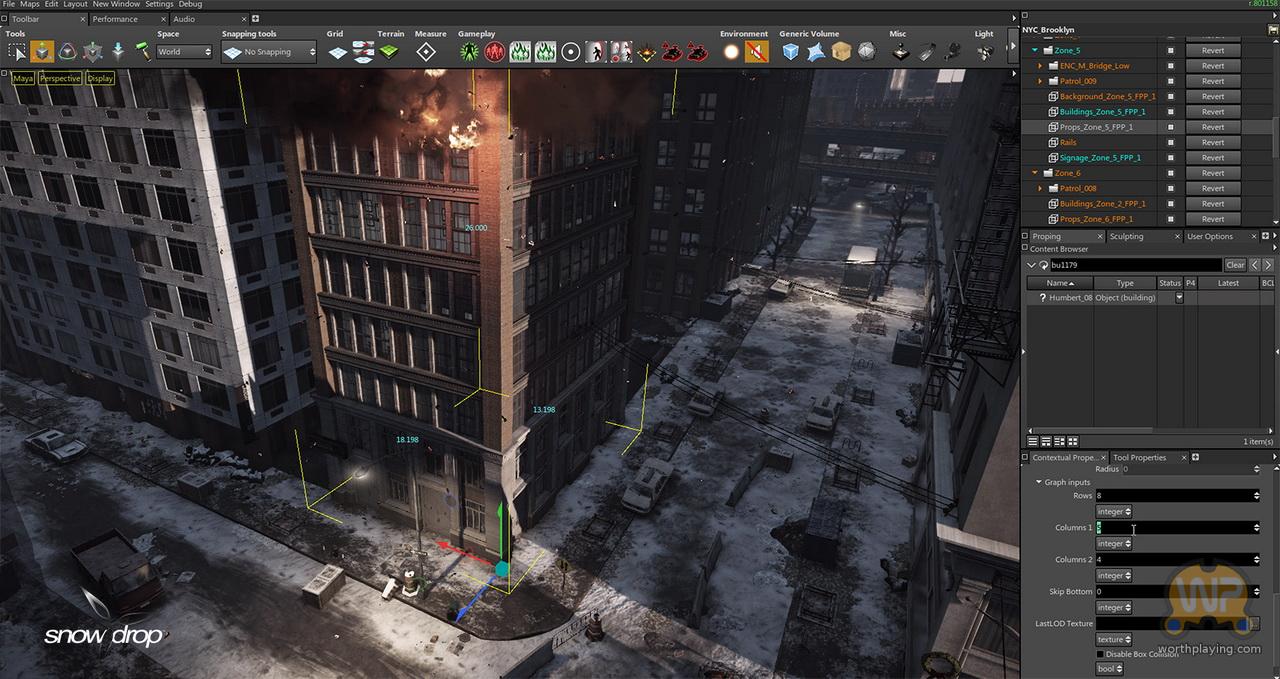Collapse the Zone_5 tree folder
The height and width of the screenshot is (679, 1280).
(1035, 50)
